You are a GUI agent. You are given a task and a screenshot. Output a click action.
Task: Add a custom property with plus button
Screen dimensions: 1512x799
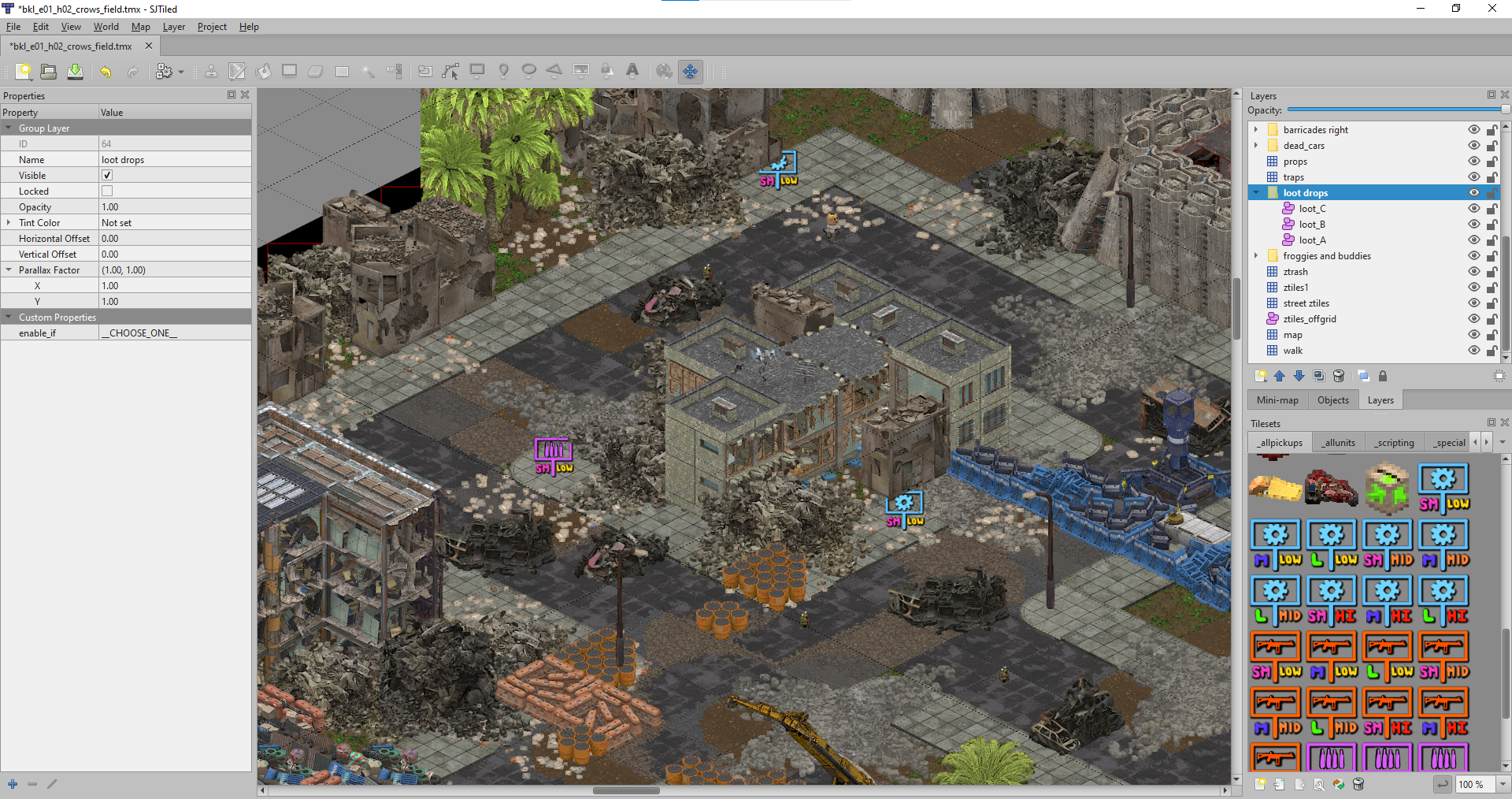tap(13, 784)
